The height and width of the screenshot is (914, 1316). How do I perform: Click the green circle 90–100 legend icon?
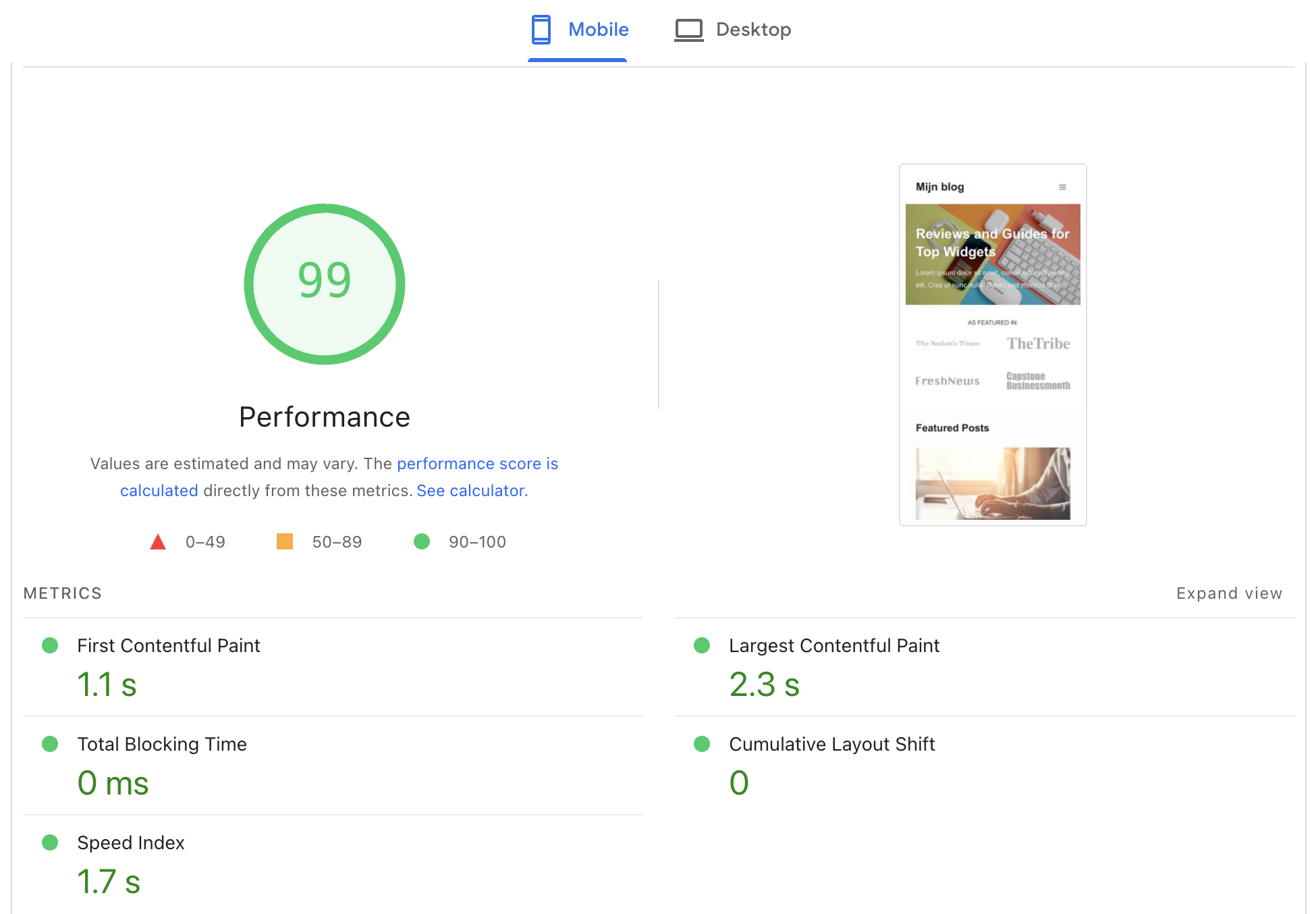tap(422, 541)
